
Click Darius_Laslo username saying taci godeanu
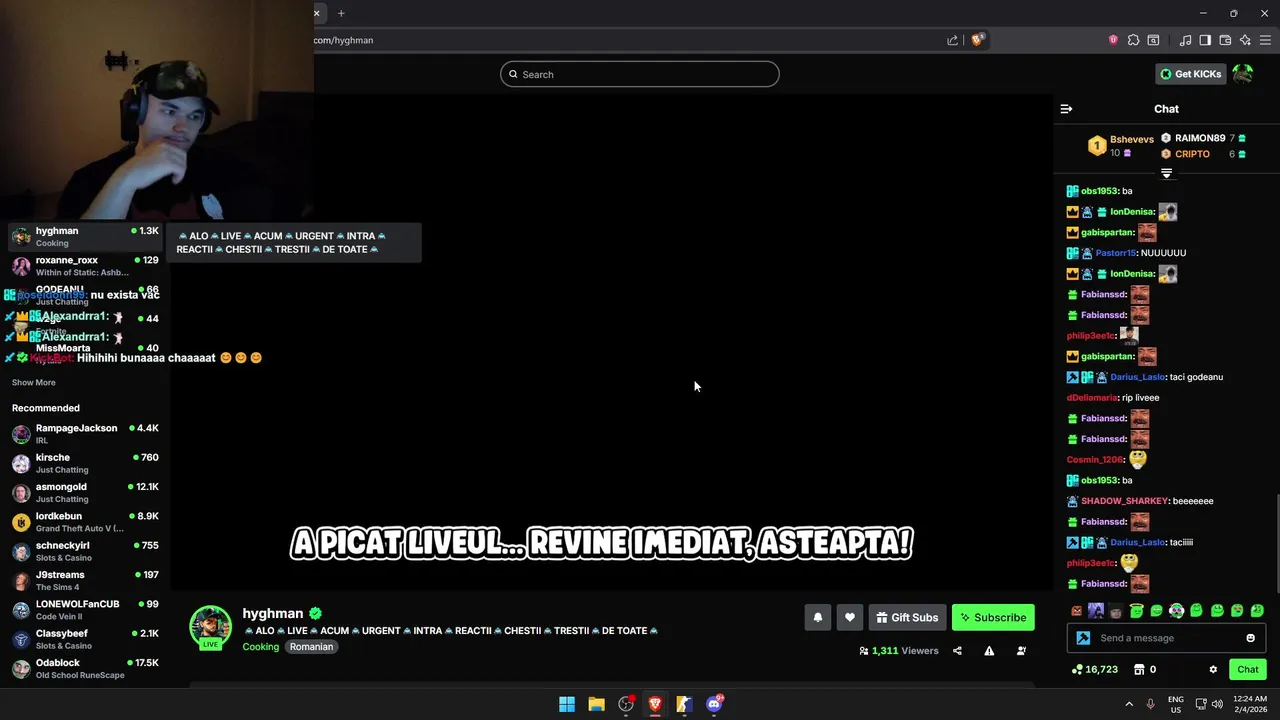[1137, 377]
